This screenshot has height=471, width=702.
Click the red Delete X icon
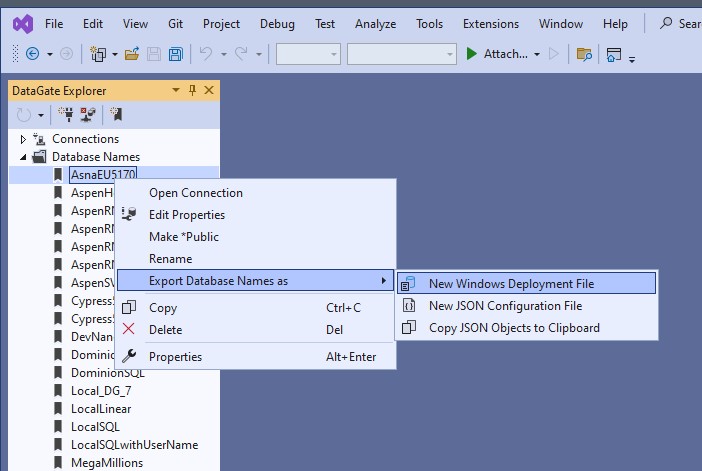pos(128,329)
